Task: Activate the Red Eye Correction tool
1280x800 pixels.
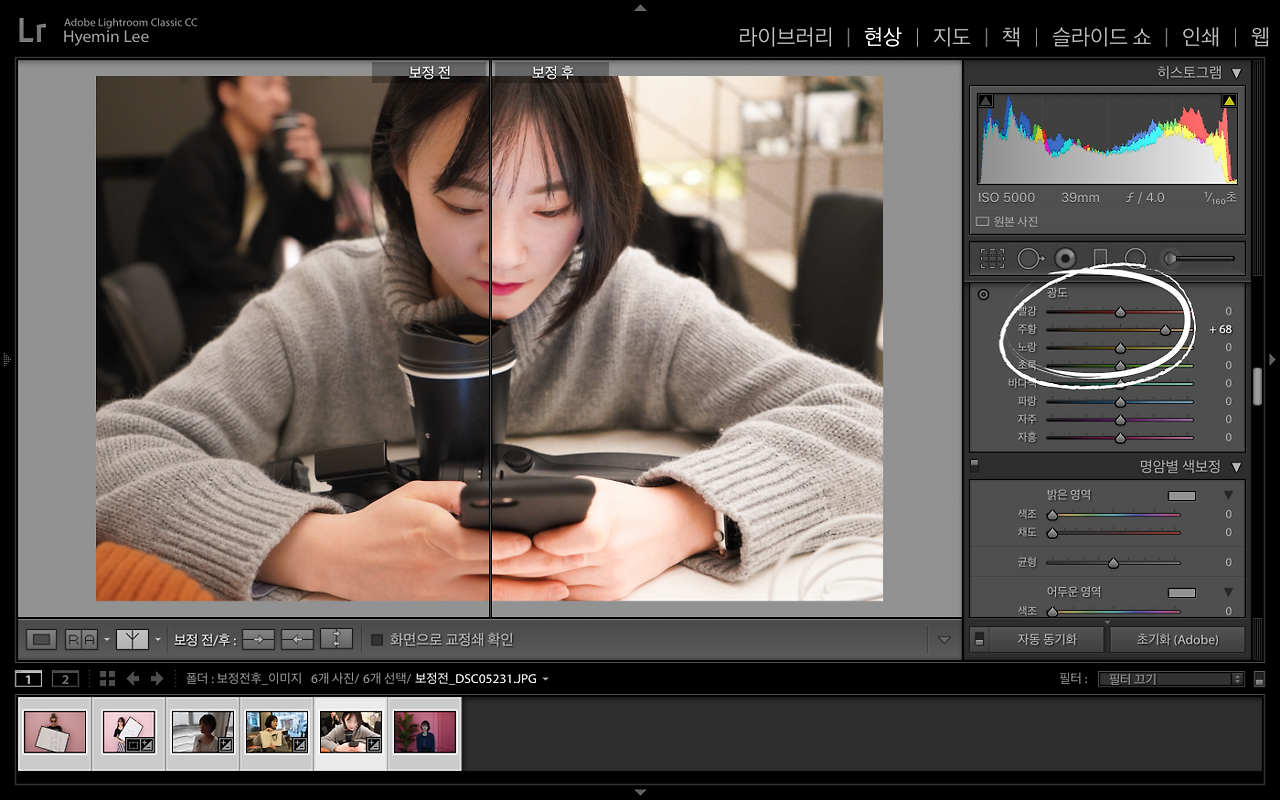Action: [x=1065, y=259]
